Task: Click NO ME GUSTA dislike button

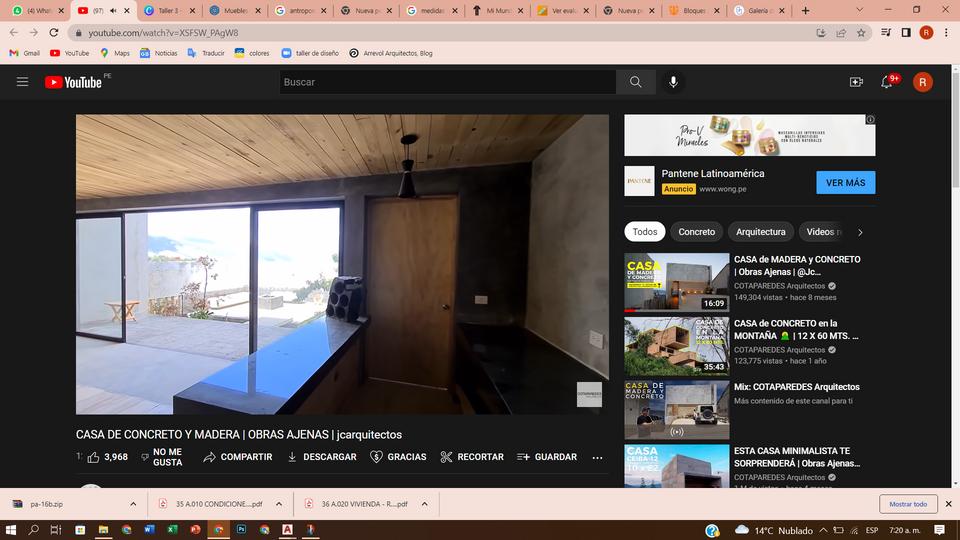Action: (162, 457)
